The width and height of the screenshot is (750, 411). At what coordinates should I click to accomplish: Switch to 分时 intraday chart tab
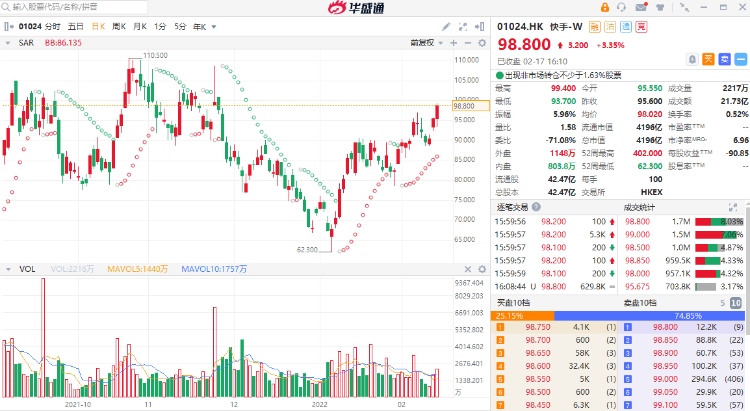click(x=51, y=25)
